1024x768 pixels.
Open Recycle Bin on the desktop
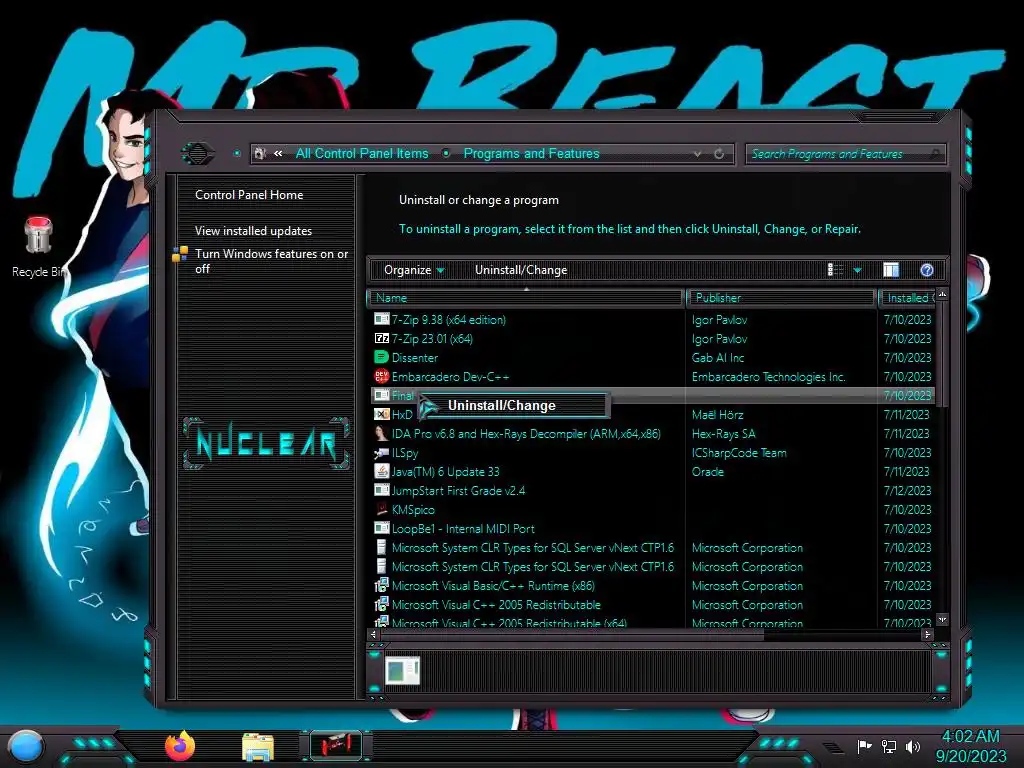[39, 248]
